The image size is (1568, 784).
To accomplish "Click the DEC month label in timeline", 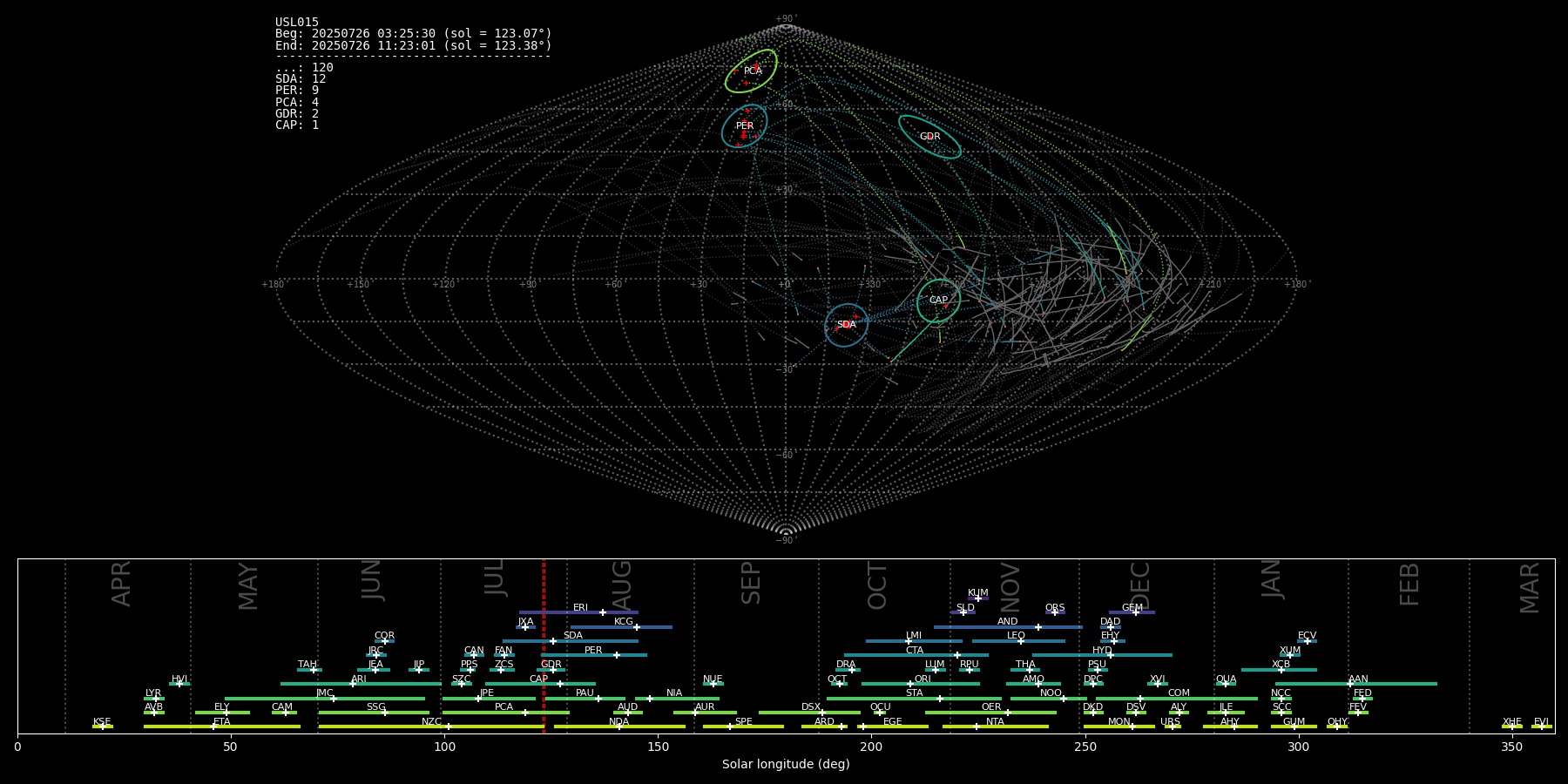I will [x=1139, y=585].
